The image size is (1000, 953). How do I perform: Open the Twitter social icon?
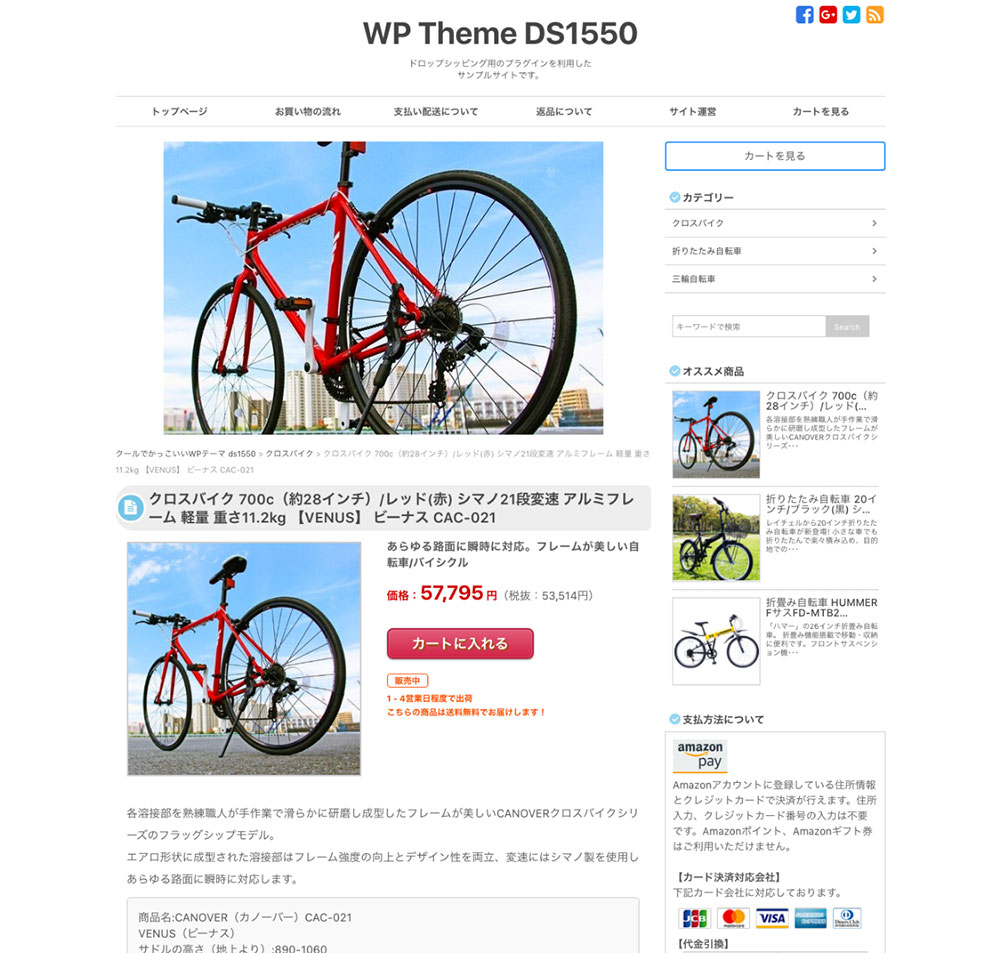click(851, 15)
